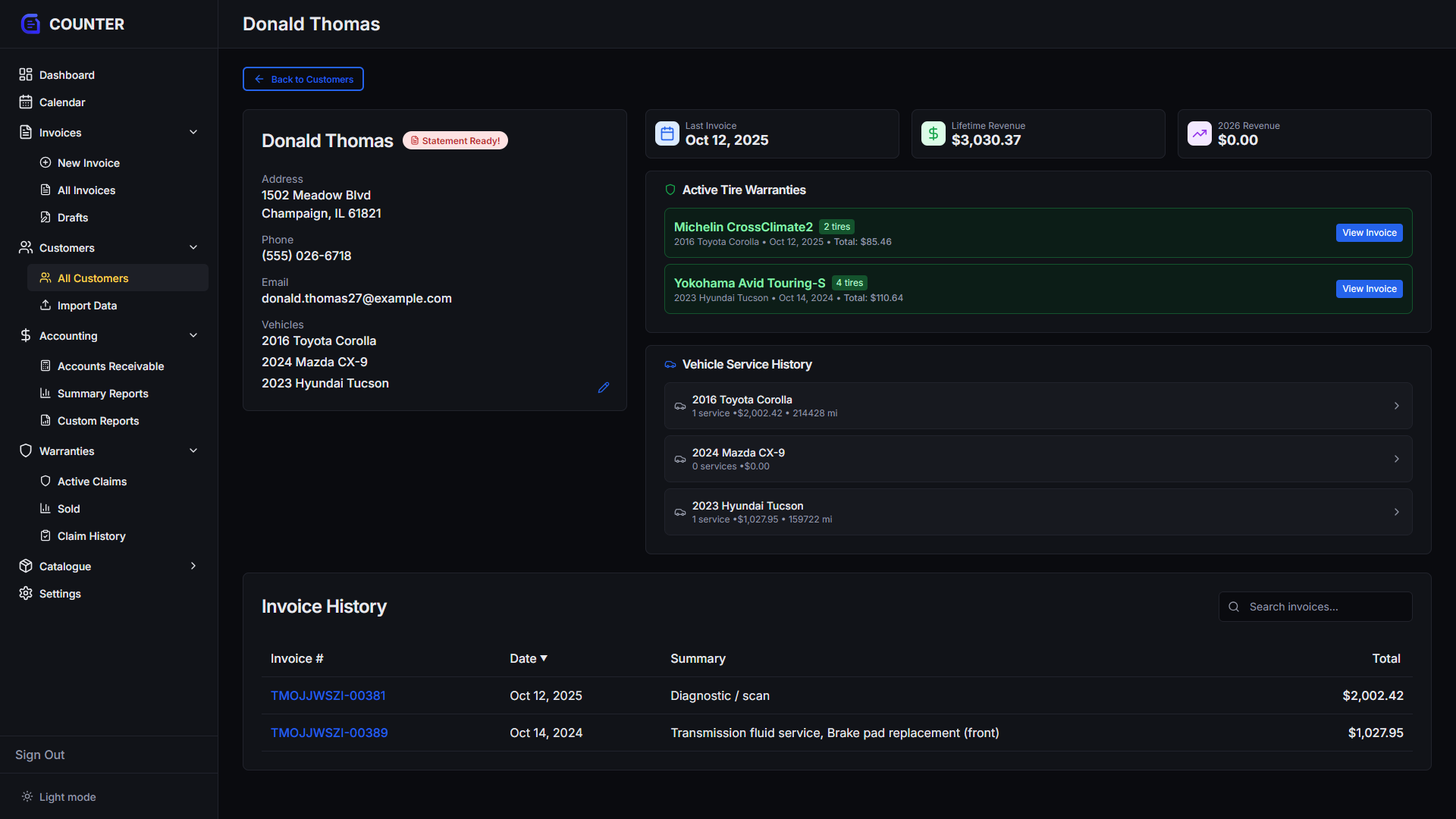Collapse the Warranties sidebar section
This screenshot has width=1456, height=819.
pos(193,450)
